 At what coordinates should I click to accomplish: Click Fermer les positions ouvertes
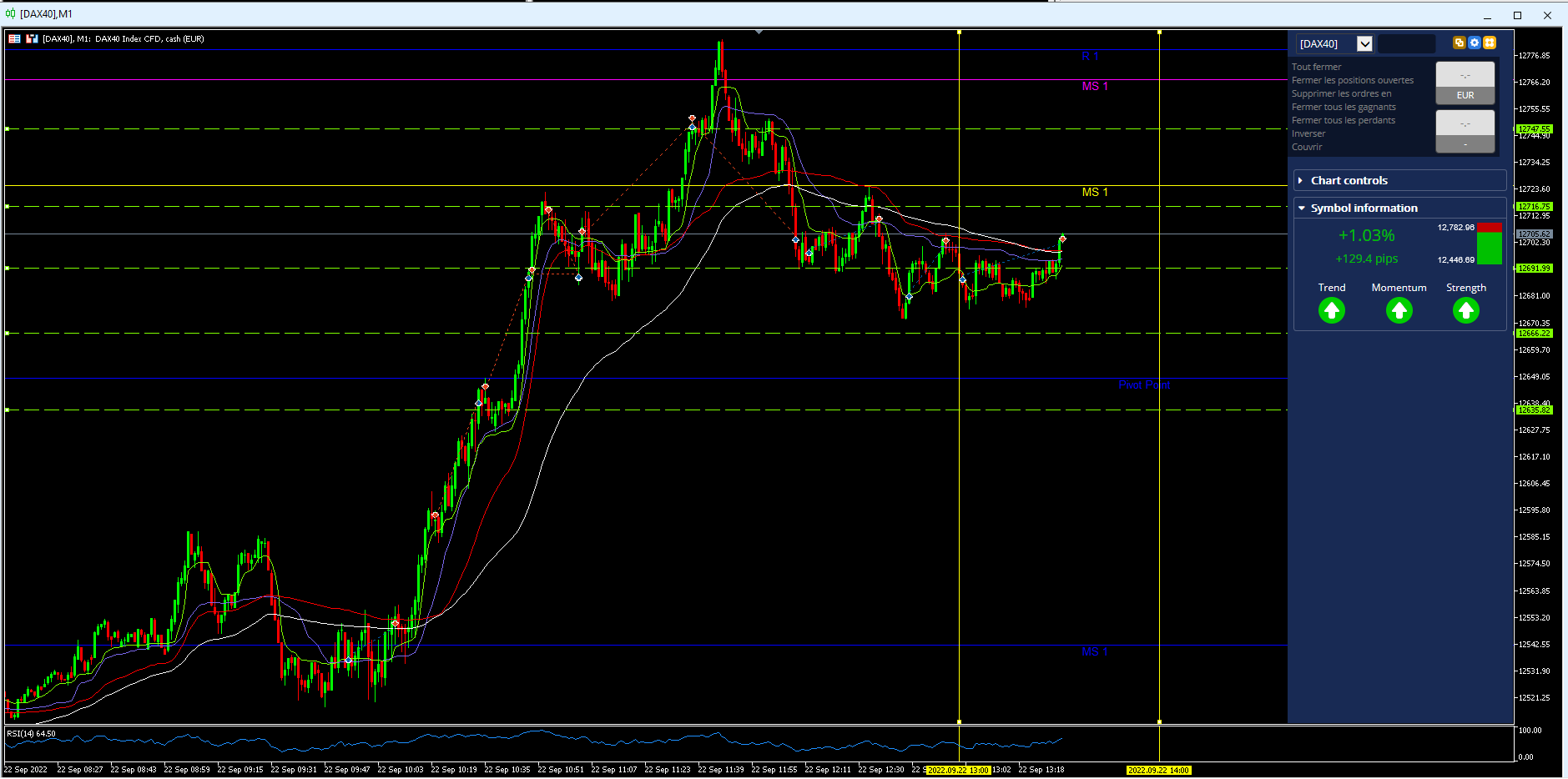[1353, 80]
